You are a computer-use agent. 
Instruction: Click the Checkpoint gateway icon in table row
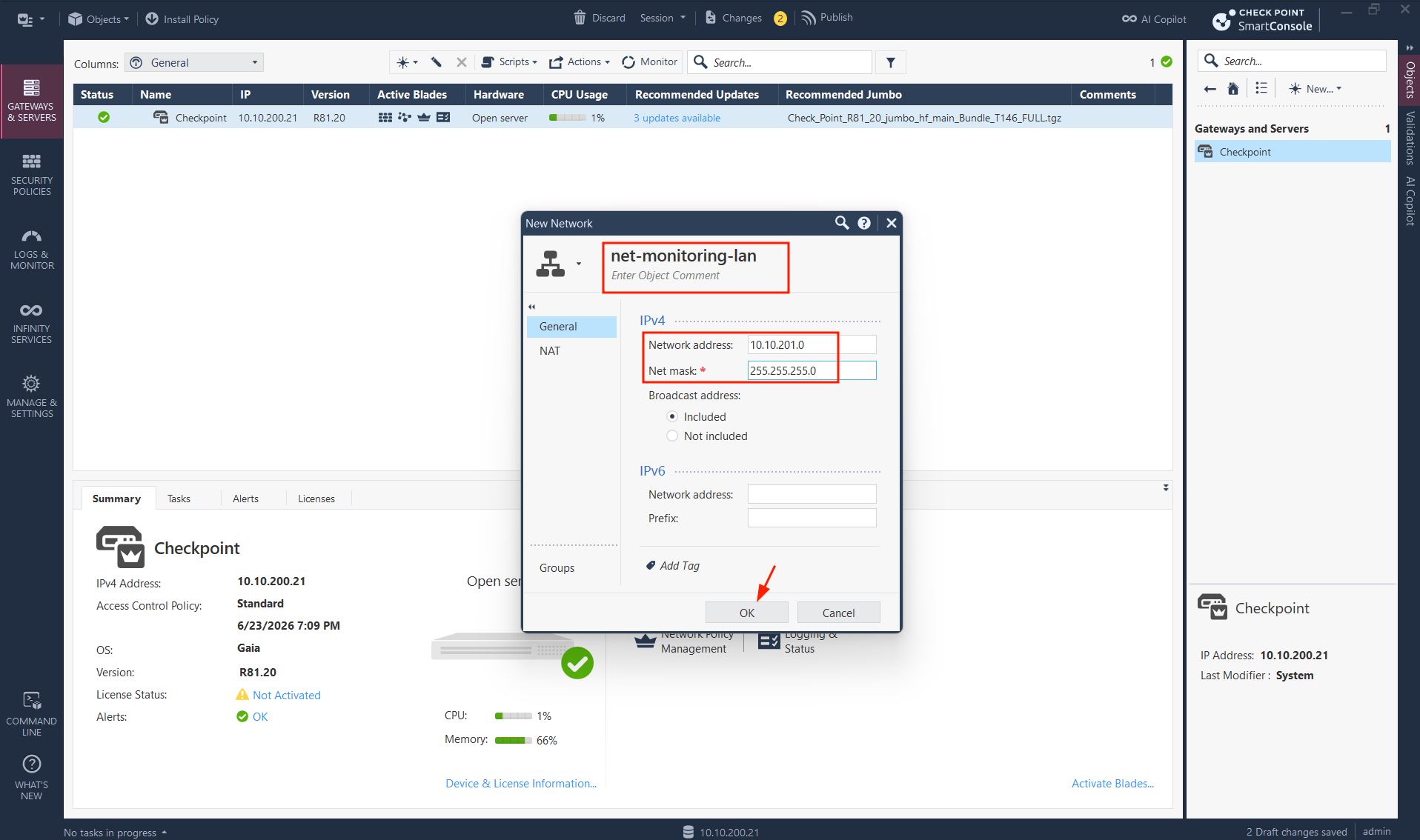[160, 117]
